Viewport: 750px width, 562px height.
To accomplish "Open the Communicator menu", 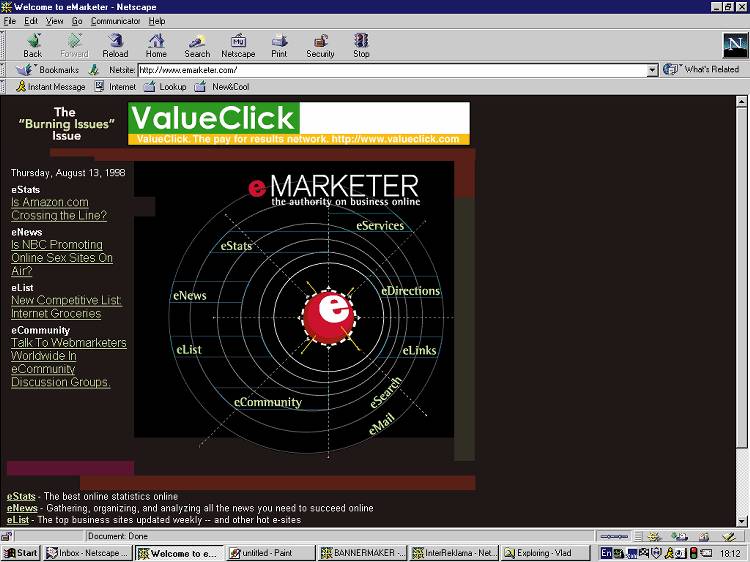I will tap(115, 21).
